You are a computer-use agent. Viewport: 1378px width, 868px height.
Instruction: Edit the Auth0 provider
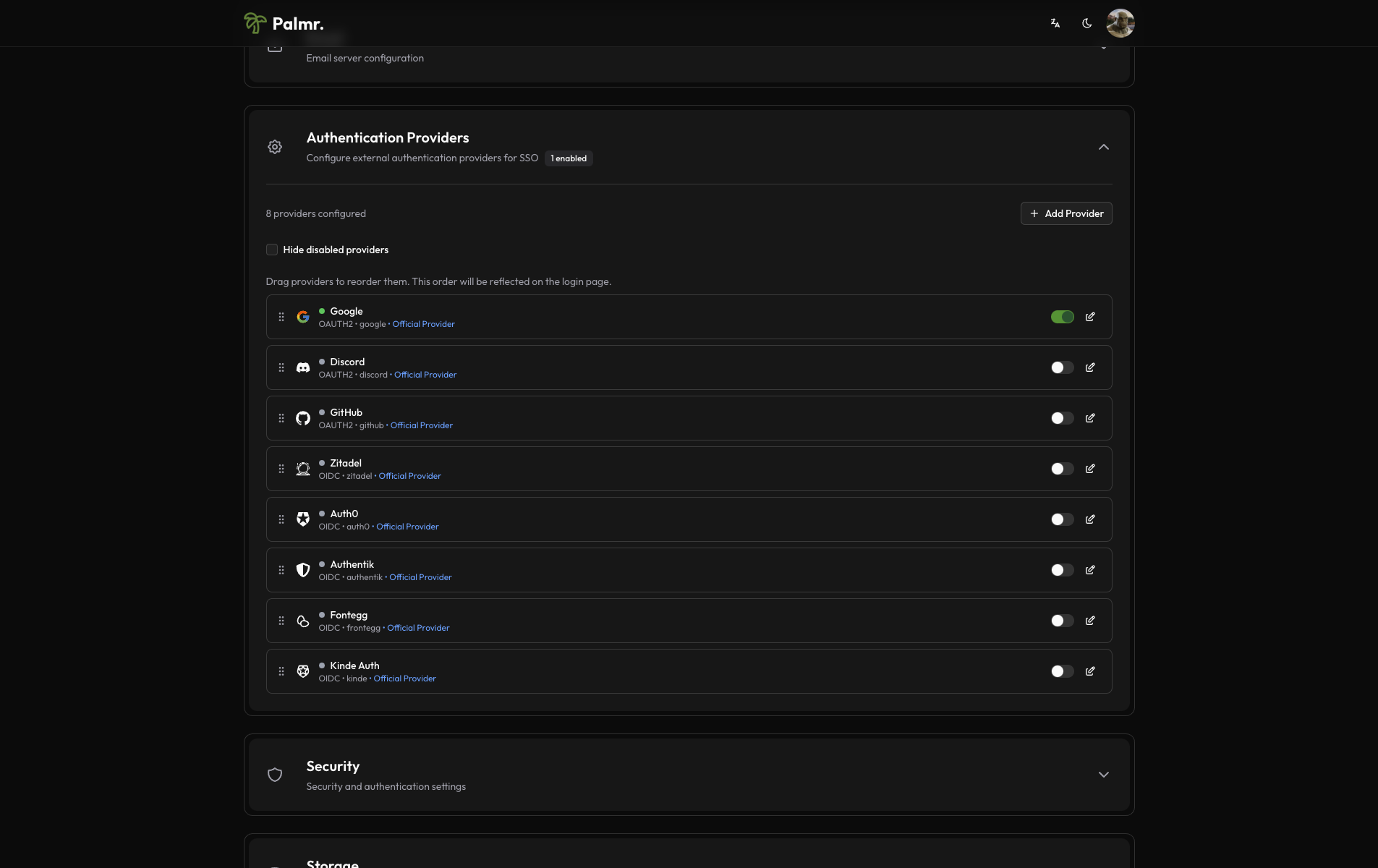pyautogui.click(x=1090, y=519)
